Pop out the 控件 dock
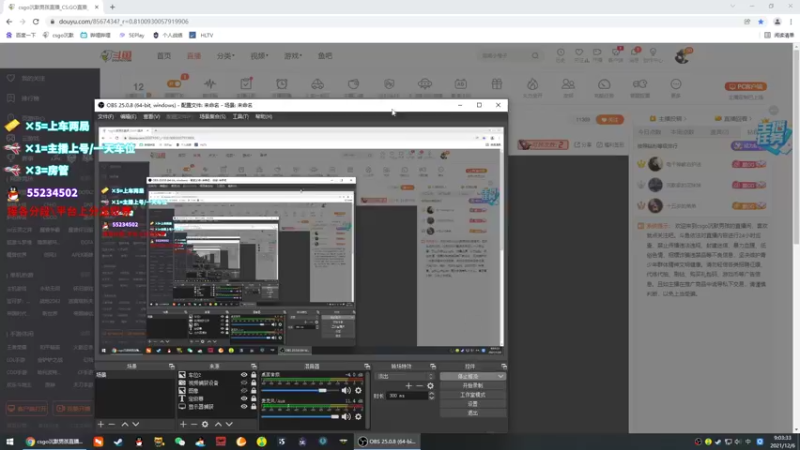 [x=504, y=366]
